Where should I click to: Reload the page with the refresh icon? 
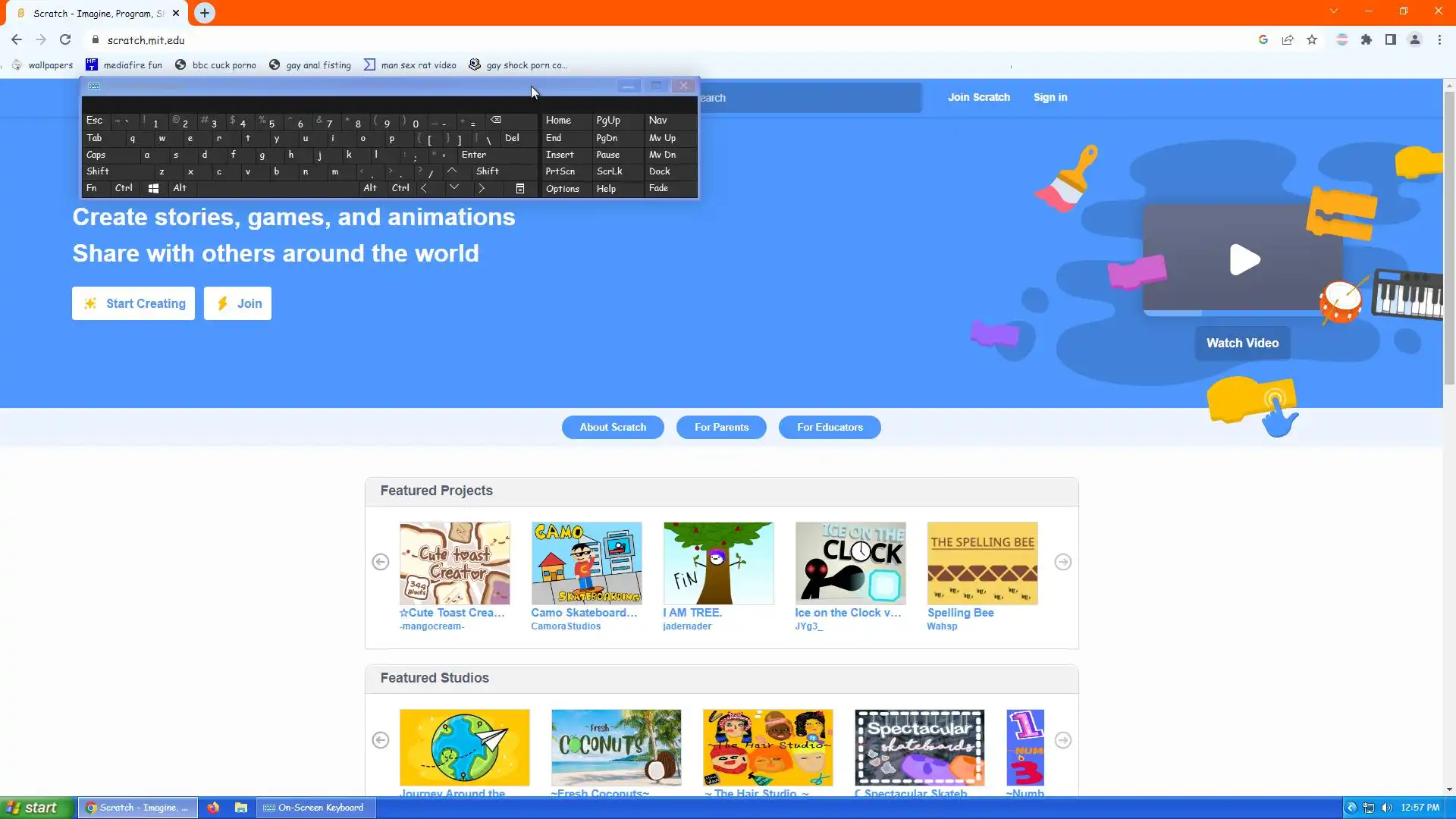coord(65,40)
